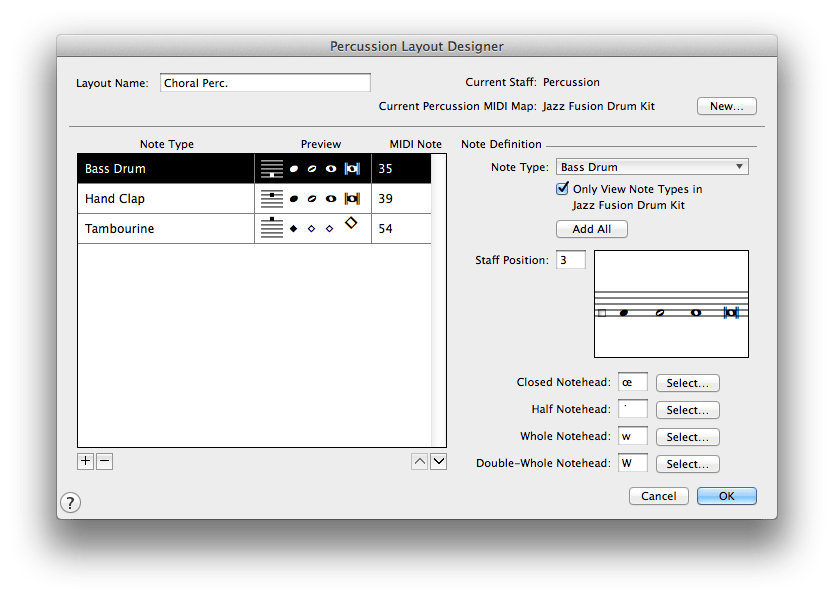The width and height of the screenshot is (834, 598).
Task: Click in the staff position preview box
Action: [x=671, y=304]
